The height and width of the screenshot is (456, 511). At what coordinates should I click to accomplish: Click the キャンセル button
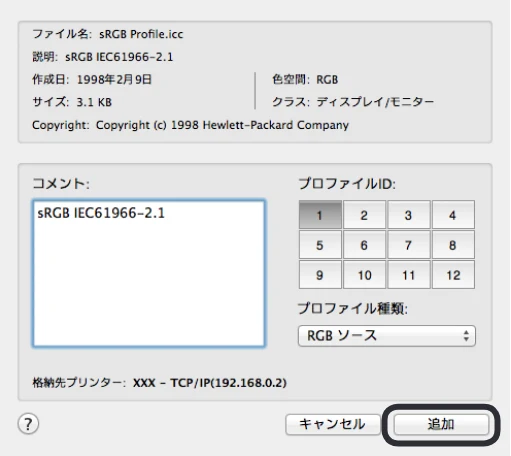[x=333, y=424]
